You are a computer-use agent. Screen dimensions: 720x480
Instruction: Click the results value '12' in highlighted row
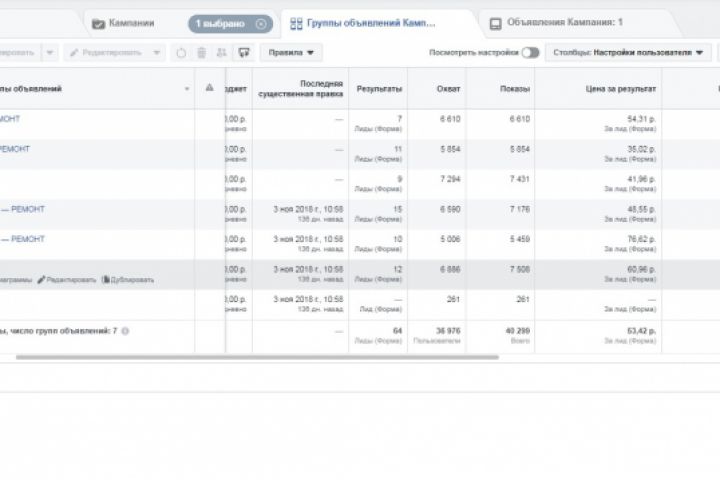point(398,269)
